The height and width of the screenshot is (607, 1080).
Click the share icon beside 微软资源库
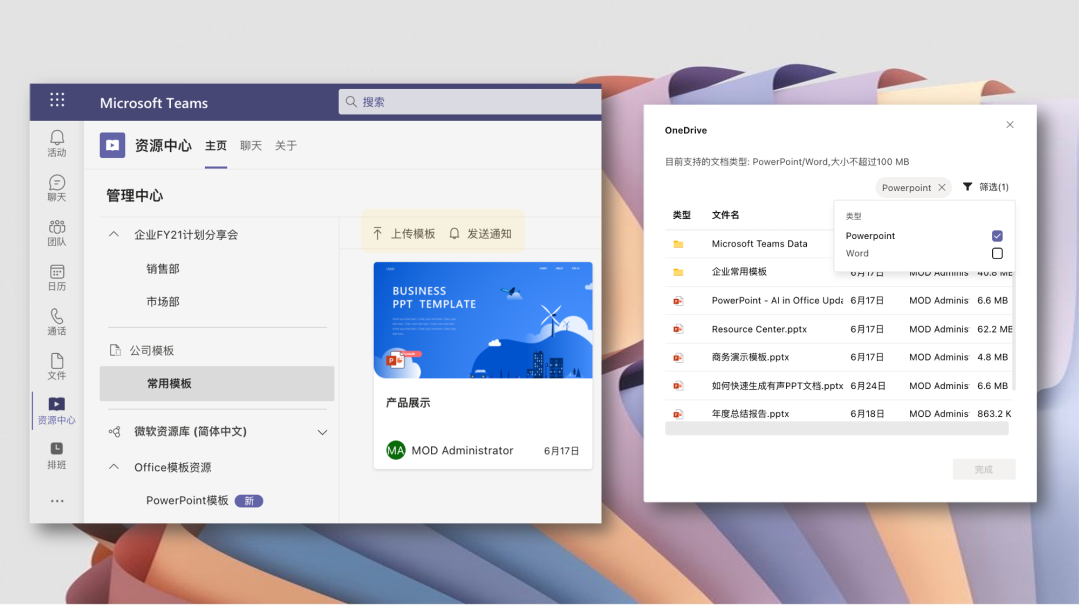click(114, 431)
